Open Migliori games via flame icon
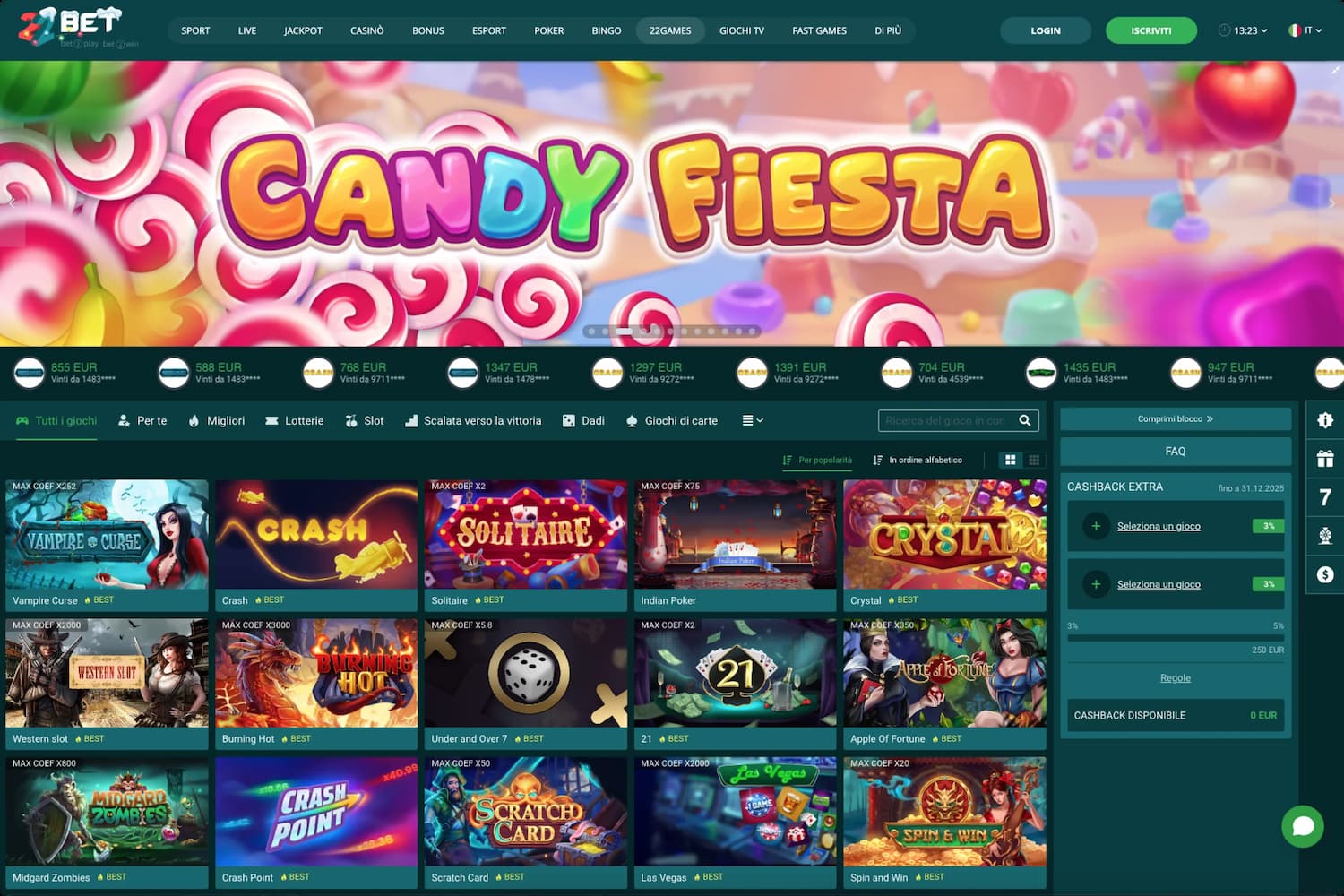 tap(216, 420)
